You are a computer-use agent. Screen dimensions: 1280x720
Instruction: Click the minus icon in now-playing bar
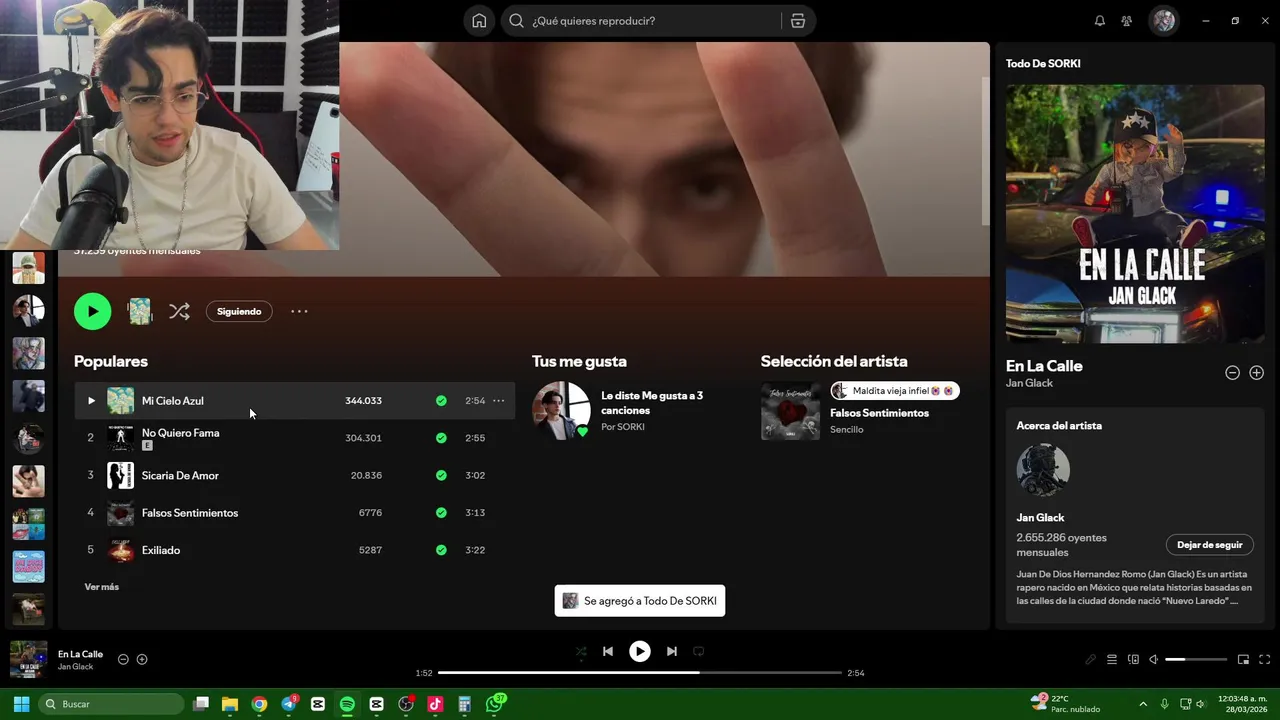[x=123, y=659]
